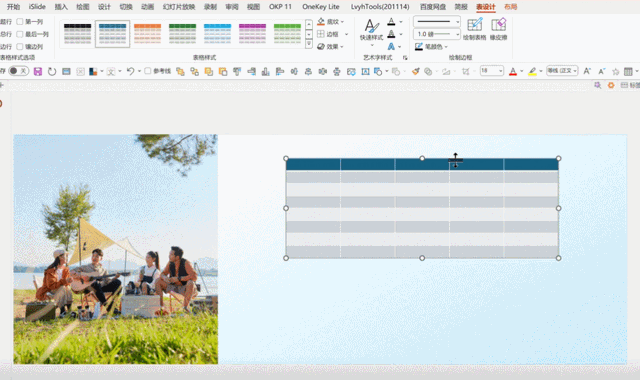Image resolution: width=640 pixels, height=380 pixels.
Task: Click the Undo arrow icon
Action: (x=130, y=71)
